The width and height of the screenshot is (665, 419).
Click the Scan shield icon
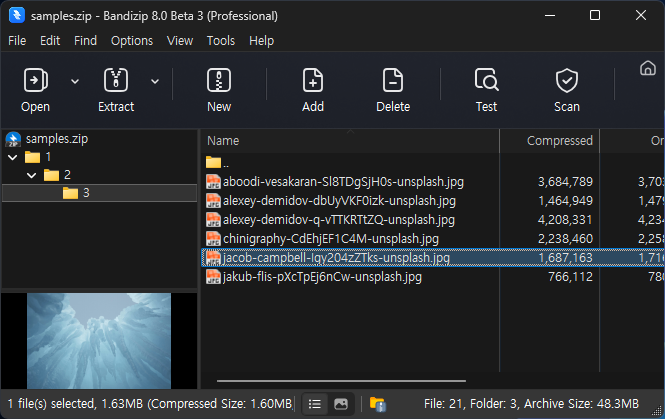pyautogui.click(x=567, y=81)
